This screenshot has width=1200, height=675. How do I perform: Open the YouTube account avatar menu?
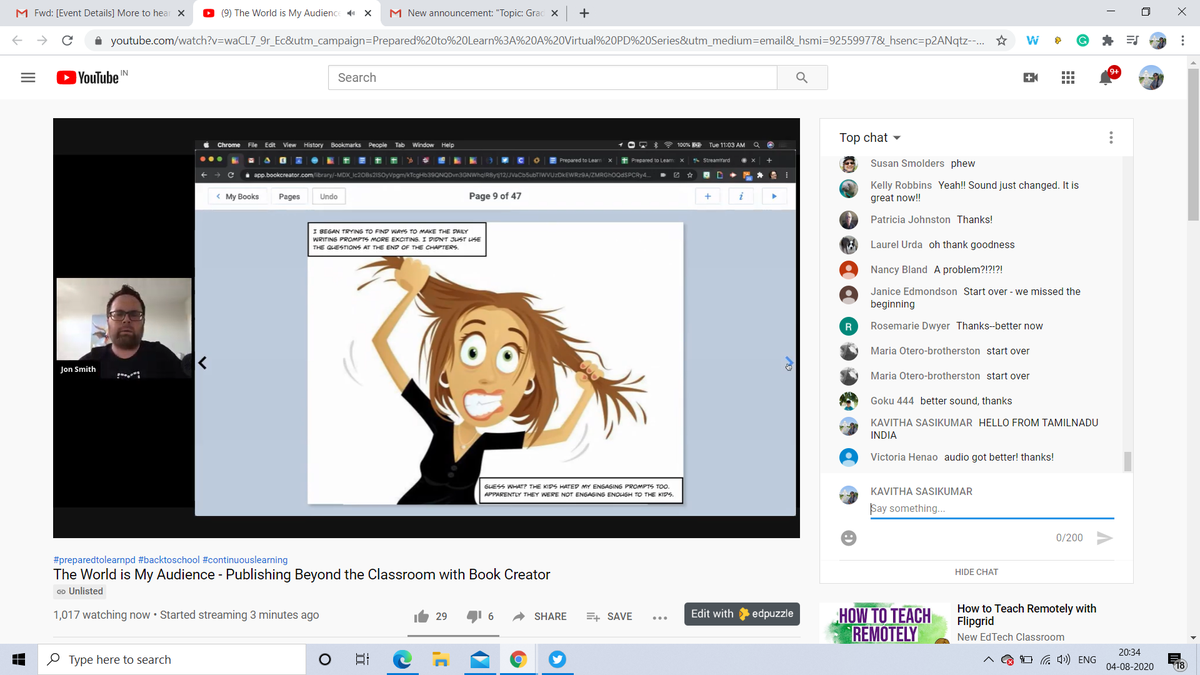(x=1153, y=77)
